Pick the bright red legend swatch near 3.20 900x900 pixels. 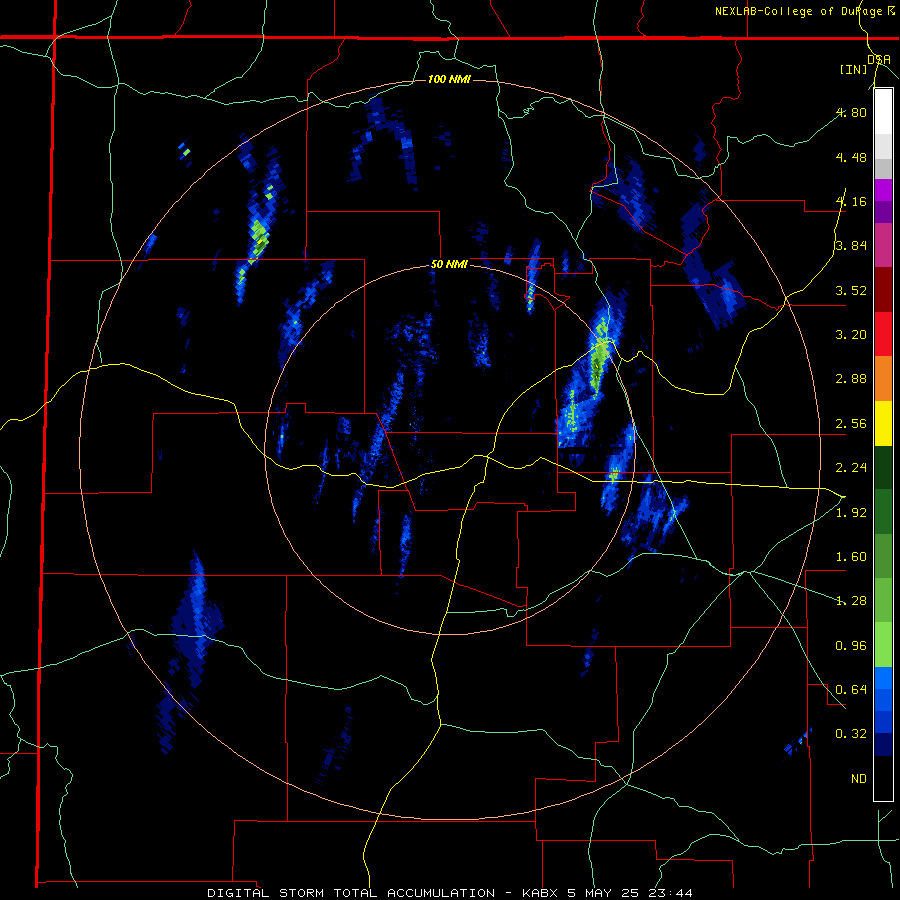pos(883,334)
